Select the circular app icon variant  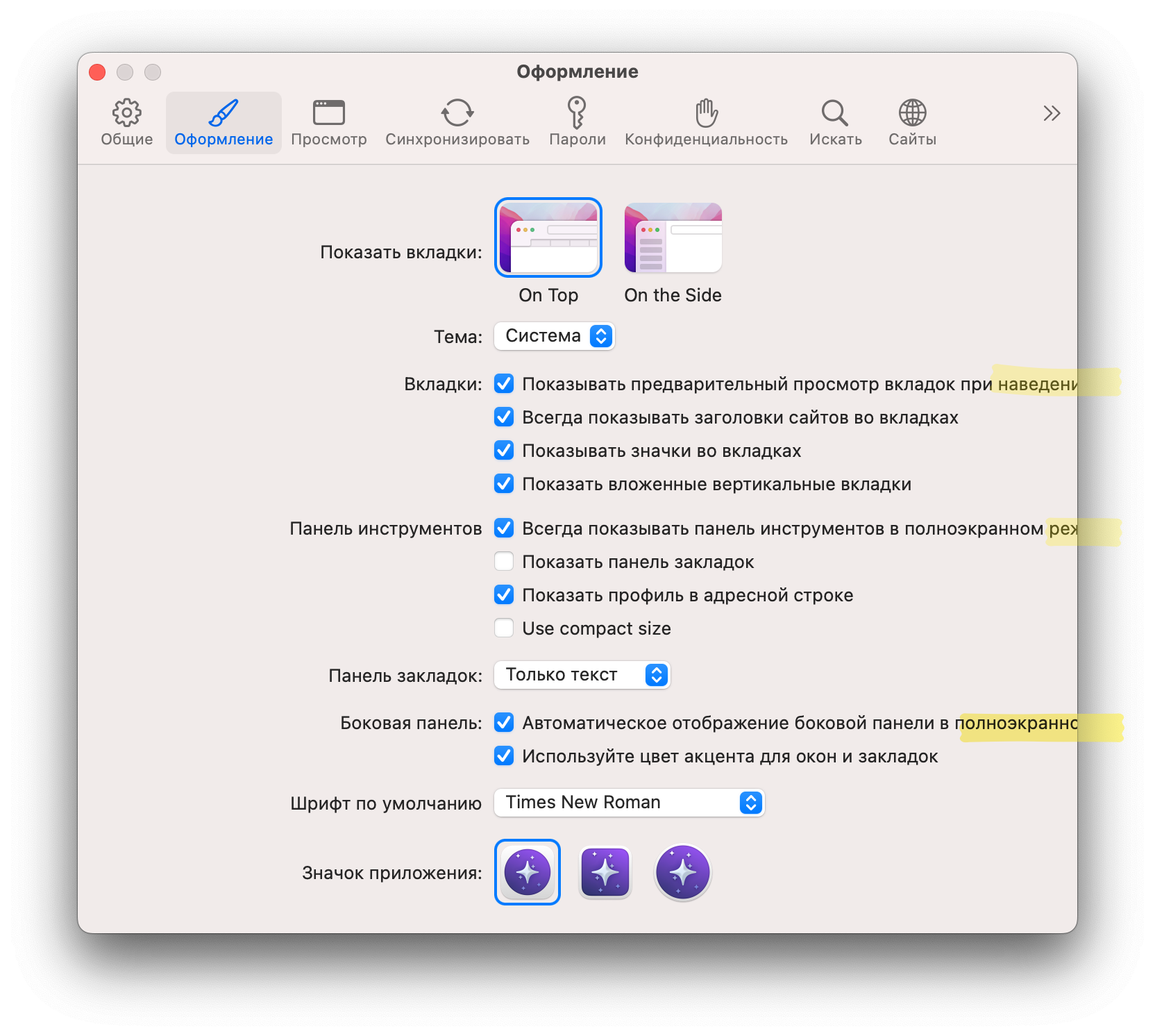coord(683,872)
